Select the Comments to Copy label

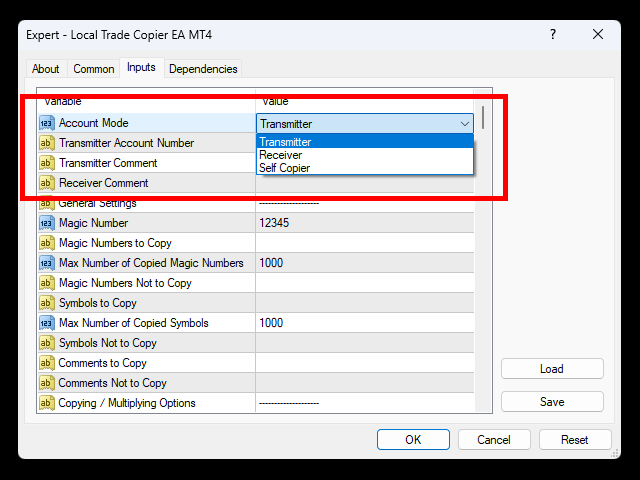pyautogui.click(x=102, y=363)
